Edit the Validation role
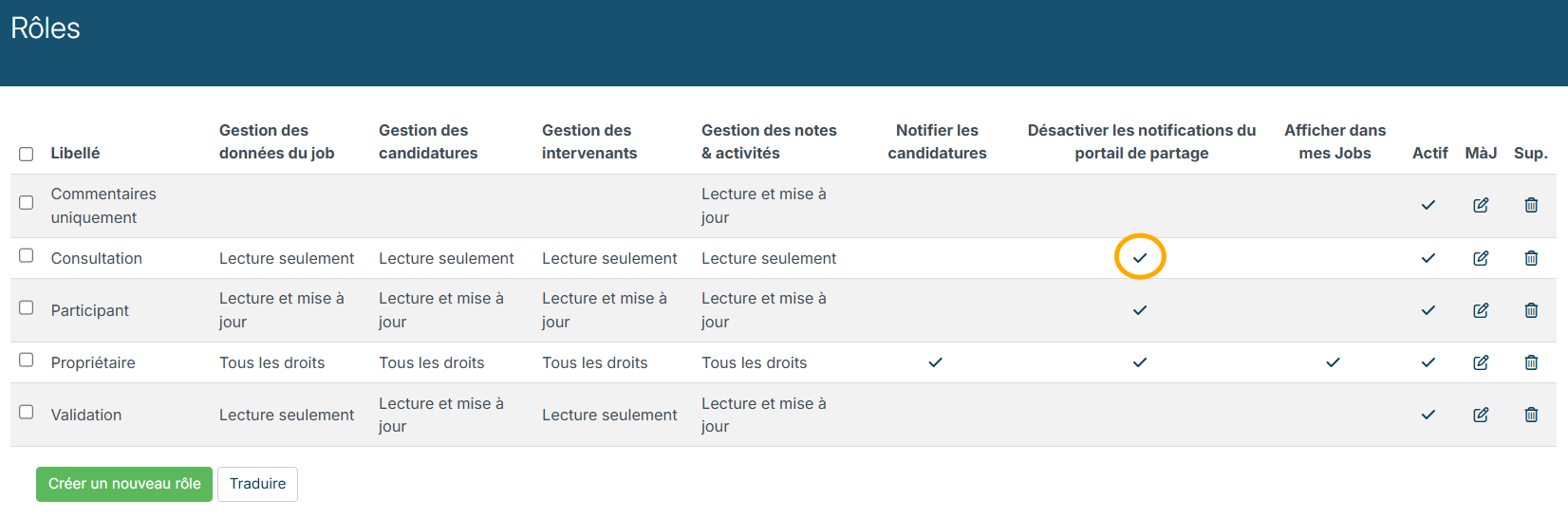The image size is (1568, 518). tap(1481, 415)
